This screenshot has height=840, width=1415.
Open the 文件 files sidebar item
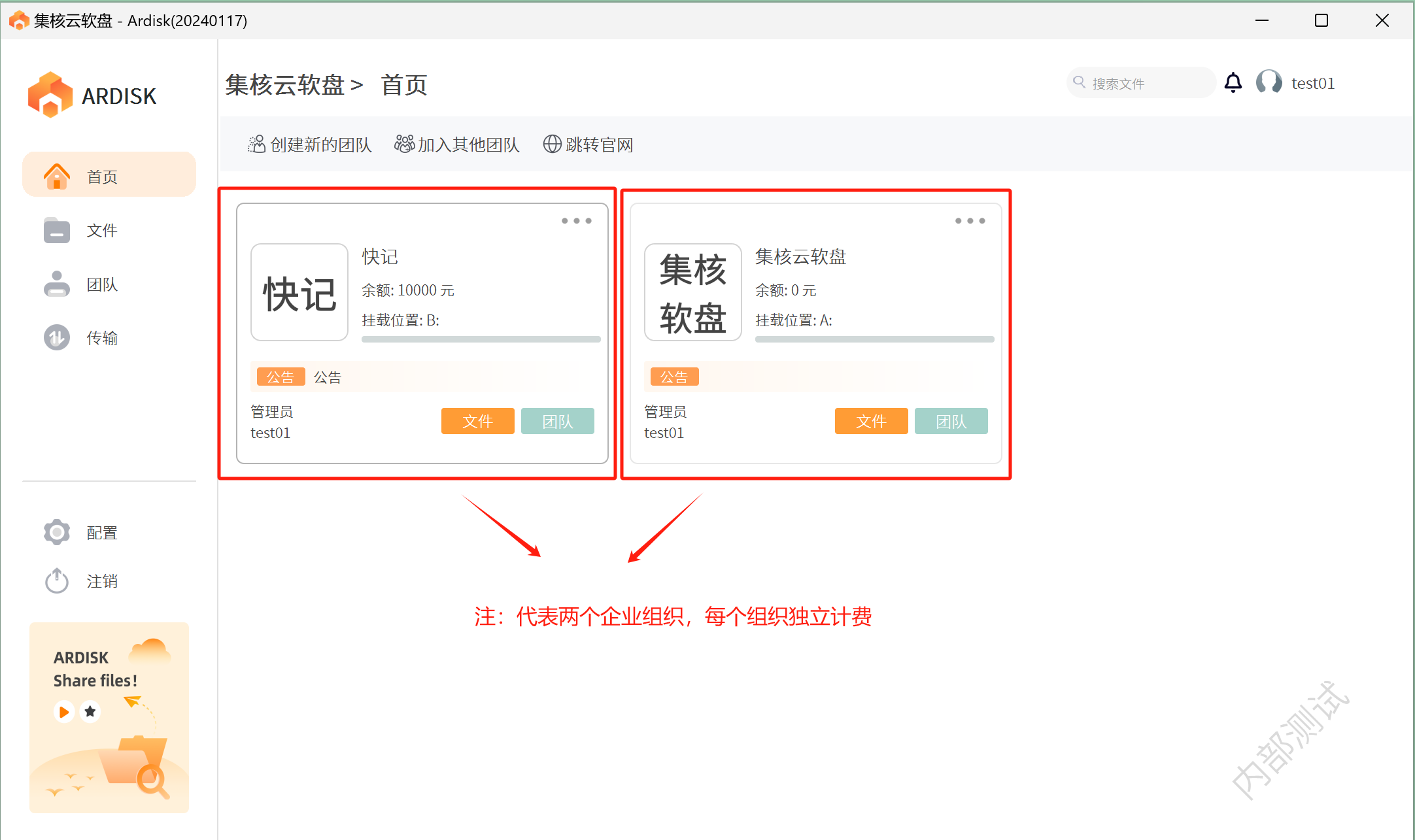pos(101,230)
